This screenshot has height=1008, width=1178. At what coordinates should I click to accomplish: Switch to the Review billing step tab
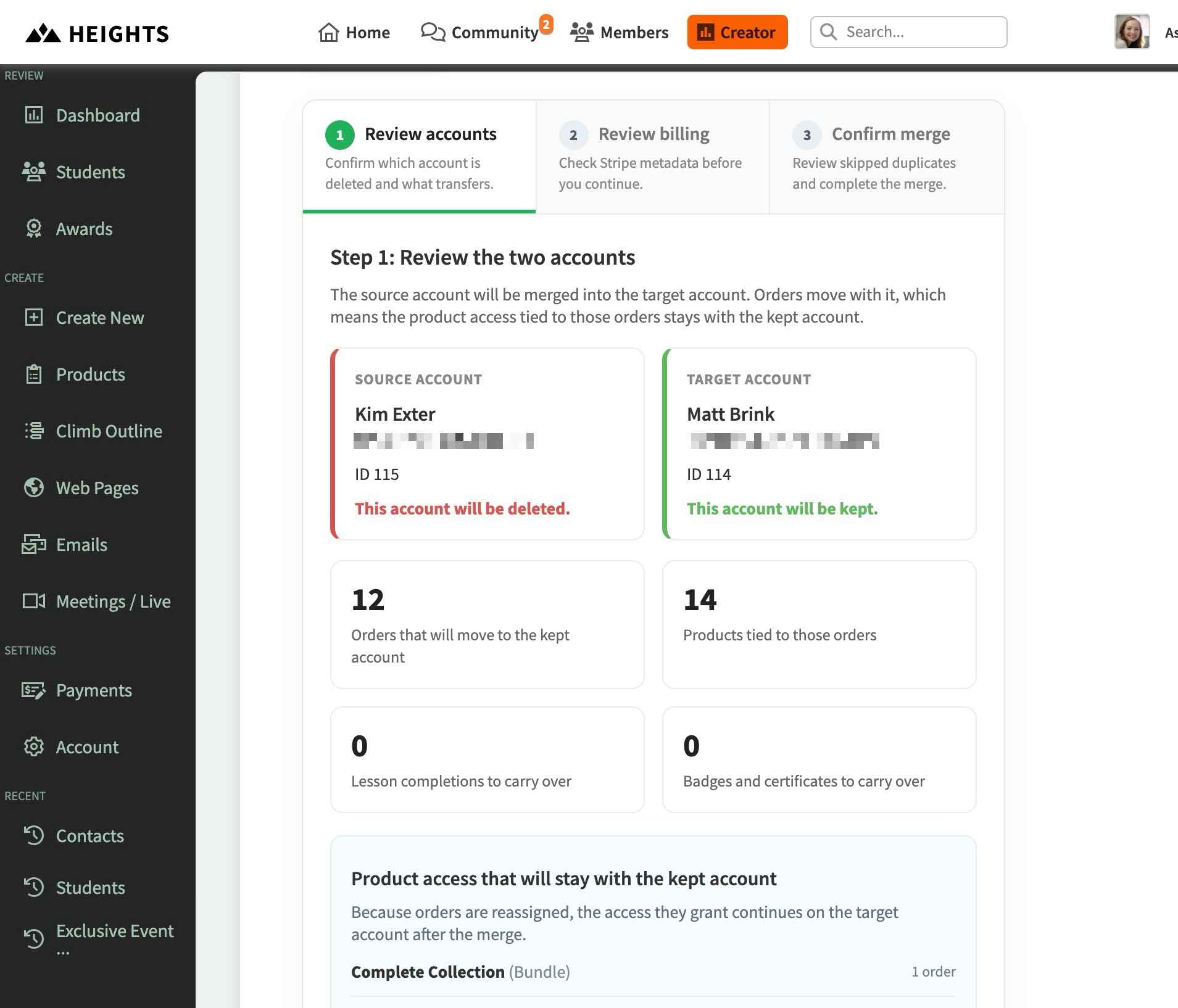point(653,157)
